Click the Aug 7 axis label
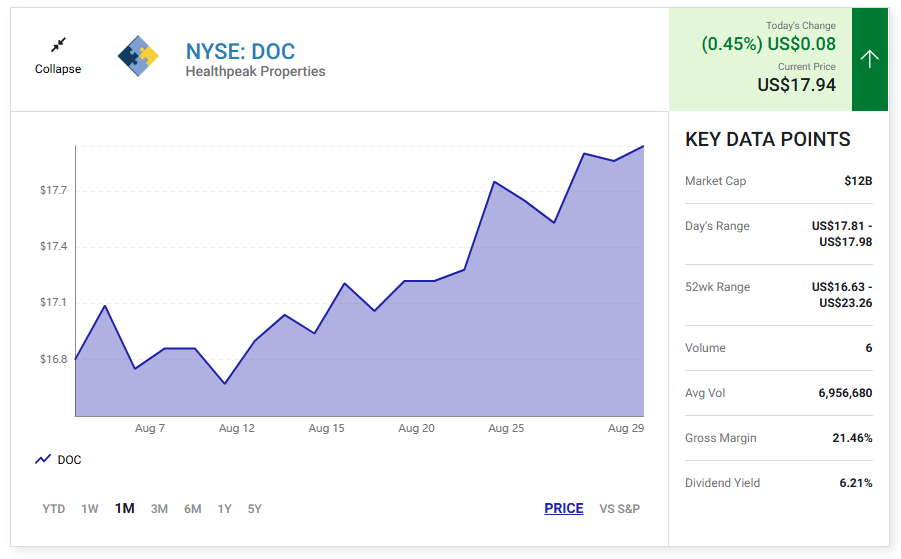901x559 pixels. pyautogui.click(x=150, y=428)
